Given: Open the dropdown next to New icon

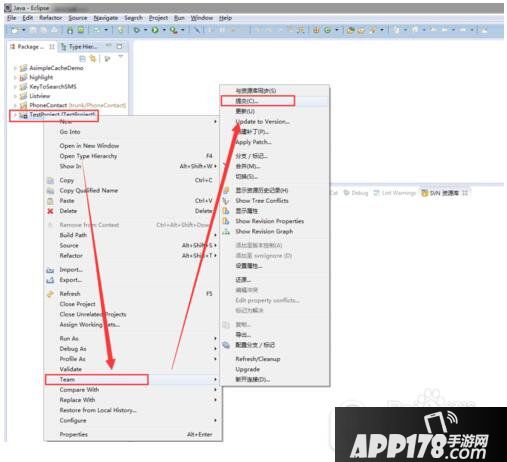Looking at the screenshot, I should 24,30.
